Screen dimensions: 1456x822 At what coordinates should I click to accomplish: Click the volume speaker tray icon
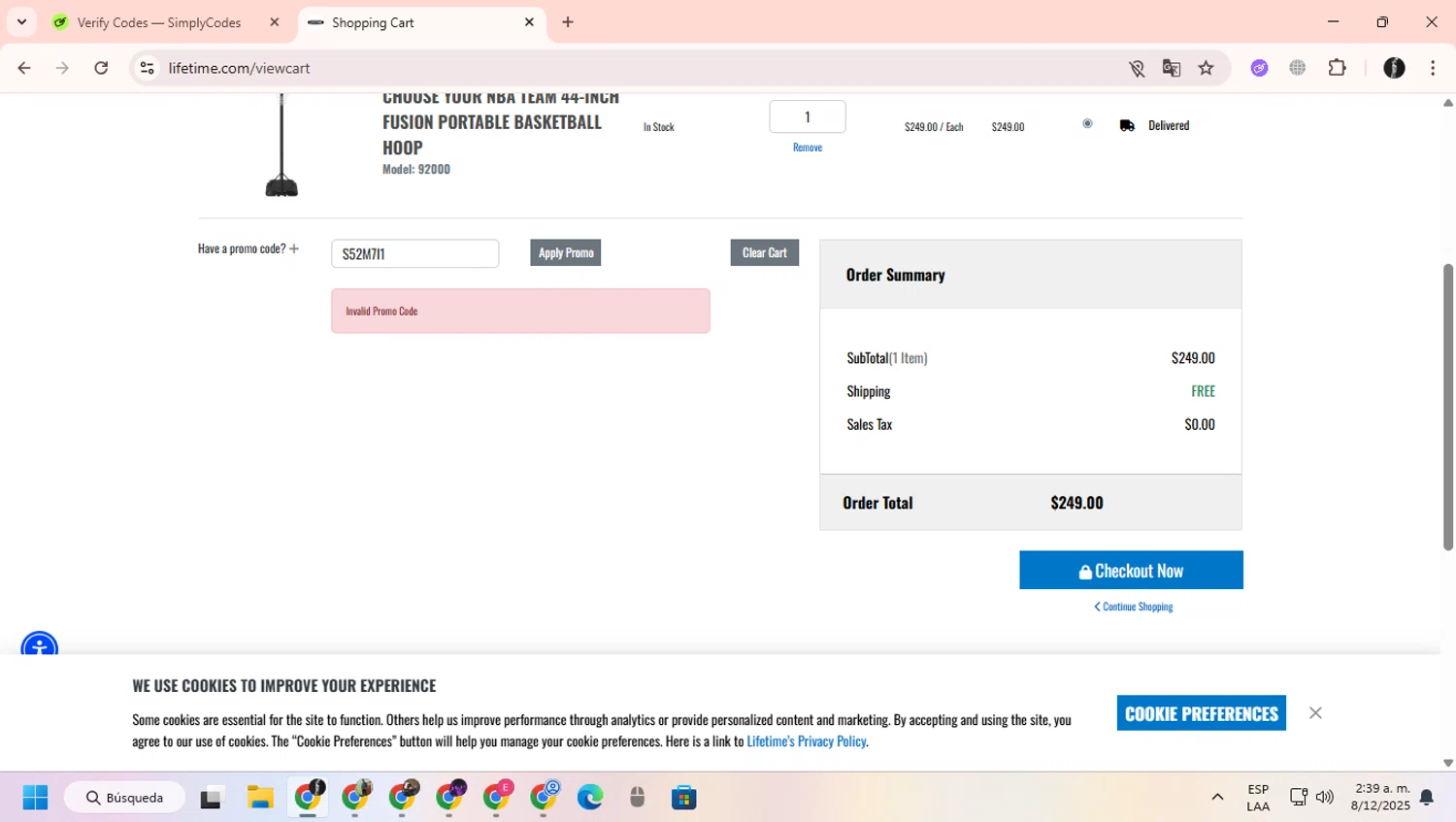point(1325,798)
